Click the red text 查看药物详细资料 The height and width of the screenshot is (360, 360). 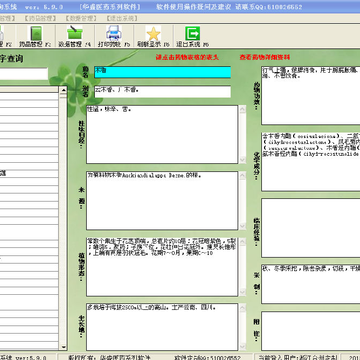265,57
